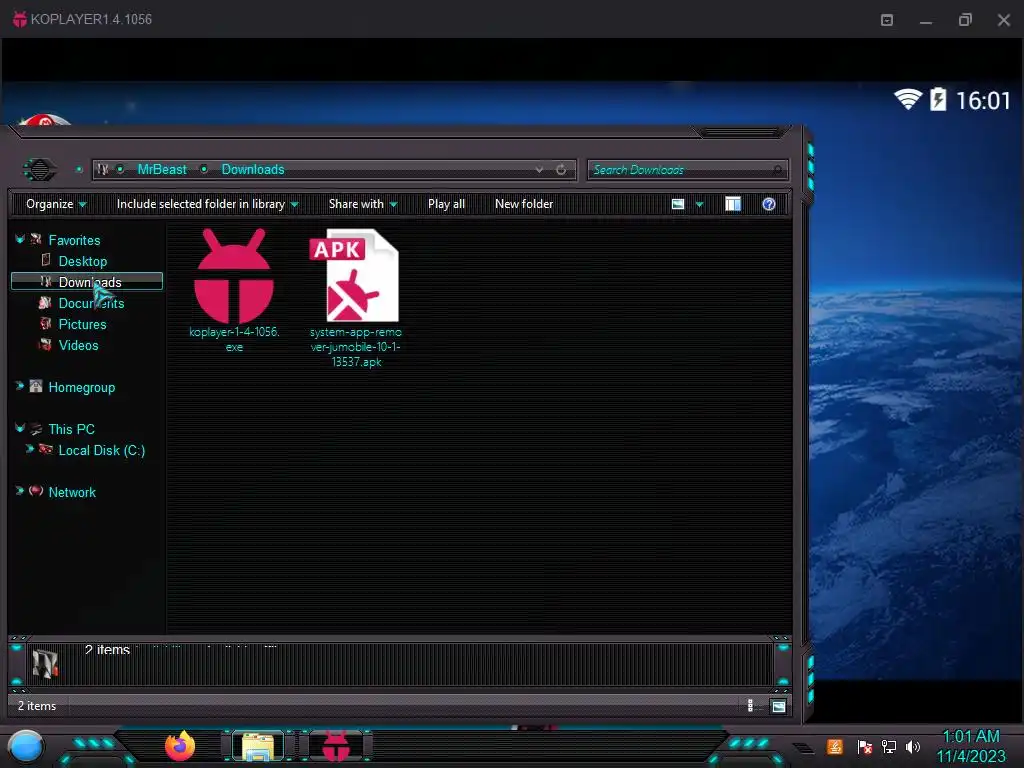This screenshot has width=1024, height=768.
Task: Click the Desktop folder icon in Favorites
Action: coord(46,260)
